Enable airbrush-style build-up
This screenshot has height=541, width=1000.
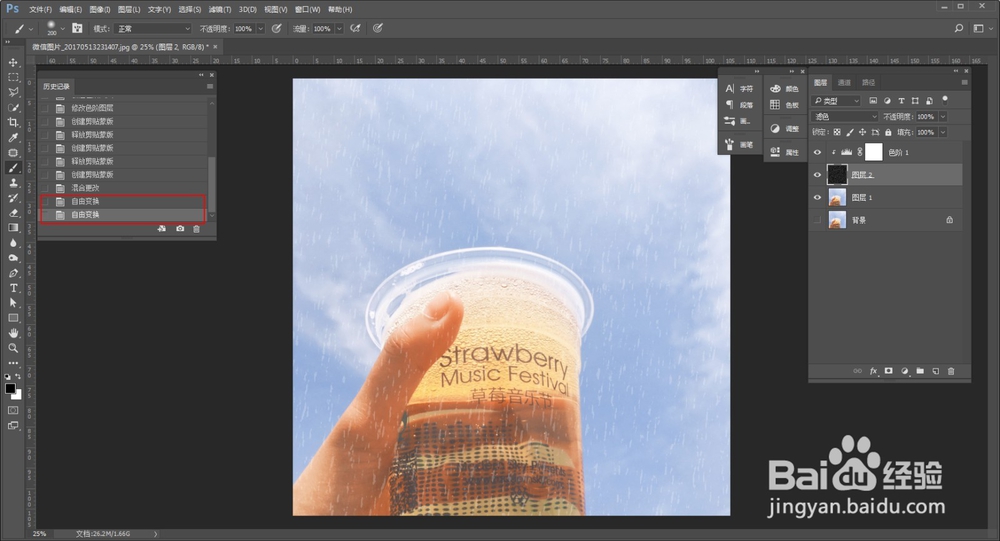tap(355, 28)
